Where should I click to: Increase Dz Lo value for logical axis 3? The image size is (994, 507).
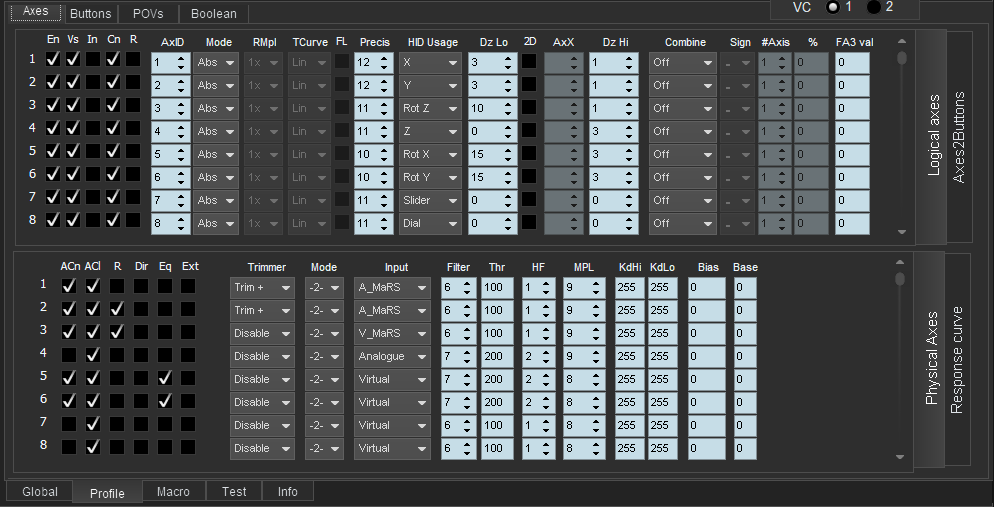(x=508, y=104)
